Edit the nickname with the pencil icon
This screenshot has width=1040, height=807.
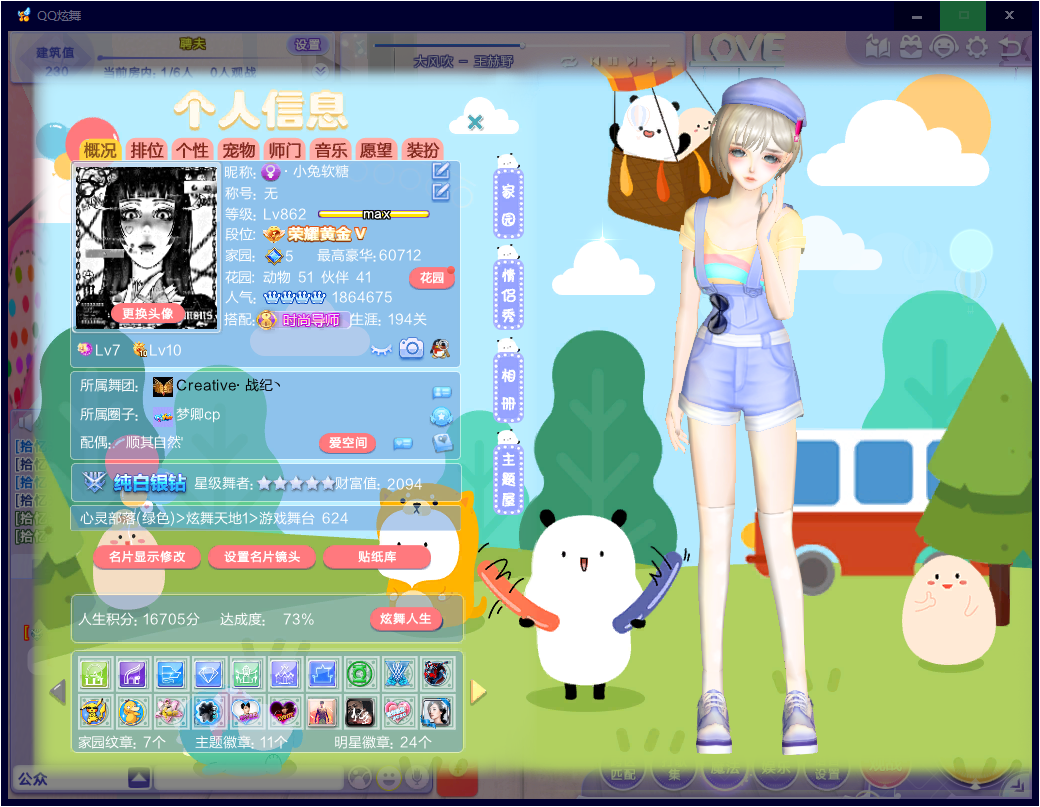pos(441,171)
